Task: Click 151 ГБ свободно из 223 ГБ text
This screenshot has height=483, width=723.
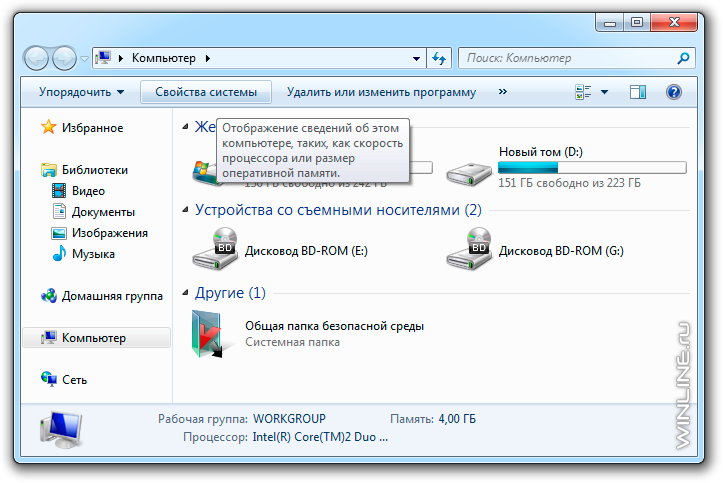Action: 569,183
